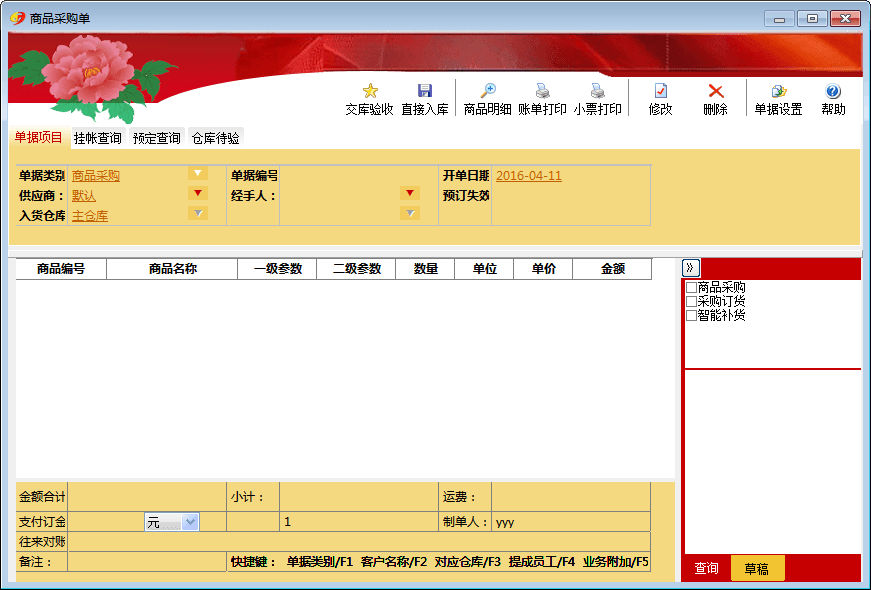Tick the 采购订货 checkbox

coord(691,302)
